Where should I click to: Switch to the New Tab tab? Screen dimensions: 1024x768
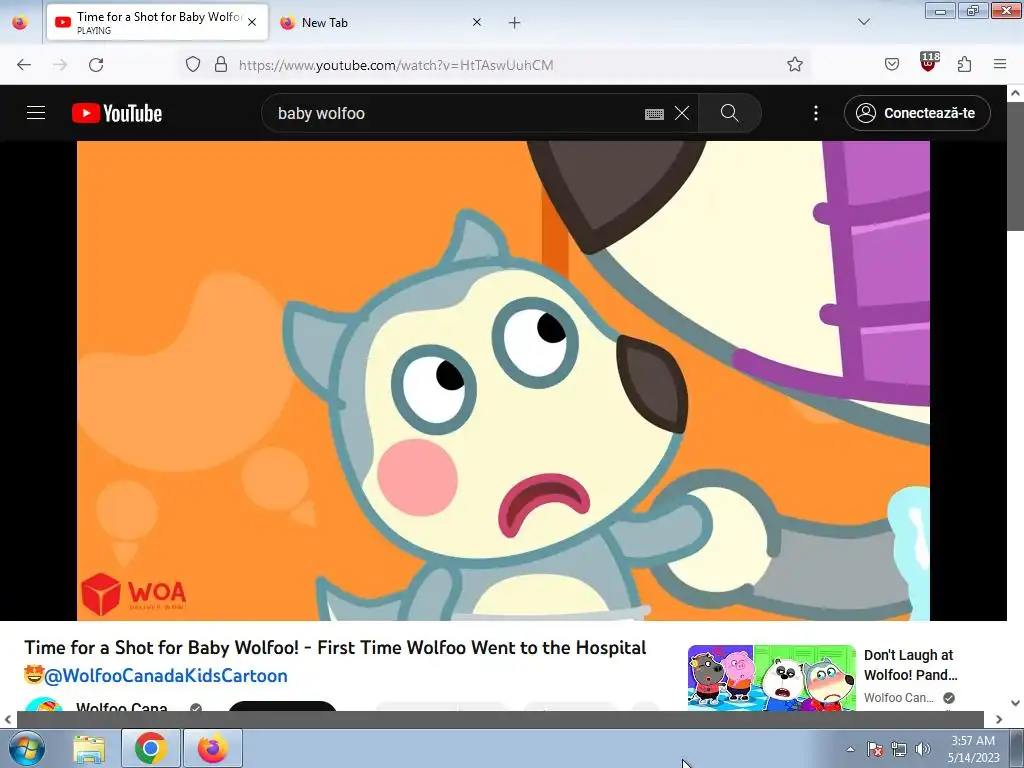[379, 22]
